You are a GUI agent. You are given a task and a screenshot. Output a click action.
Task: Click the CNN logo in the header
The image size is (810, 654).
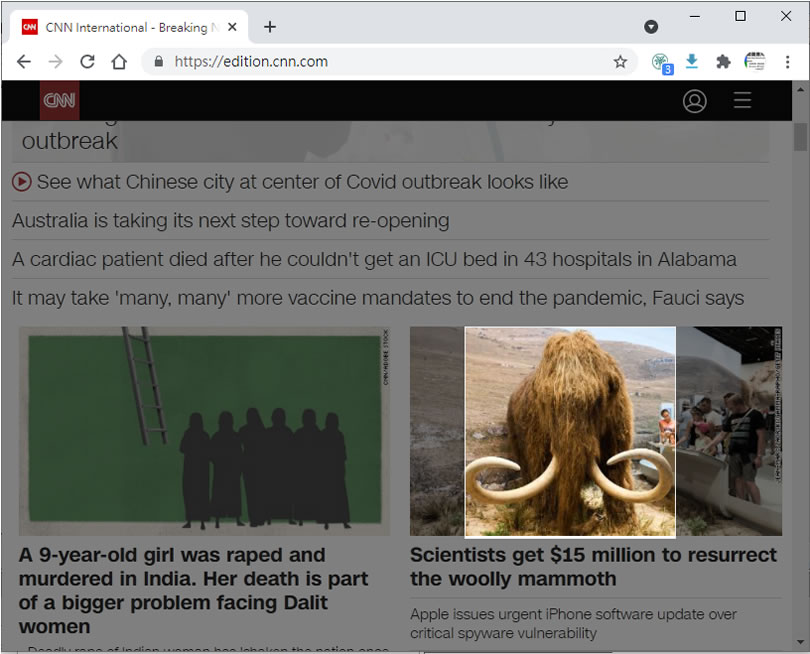click(59, 100)
